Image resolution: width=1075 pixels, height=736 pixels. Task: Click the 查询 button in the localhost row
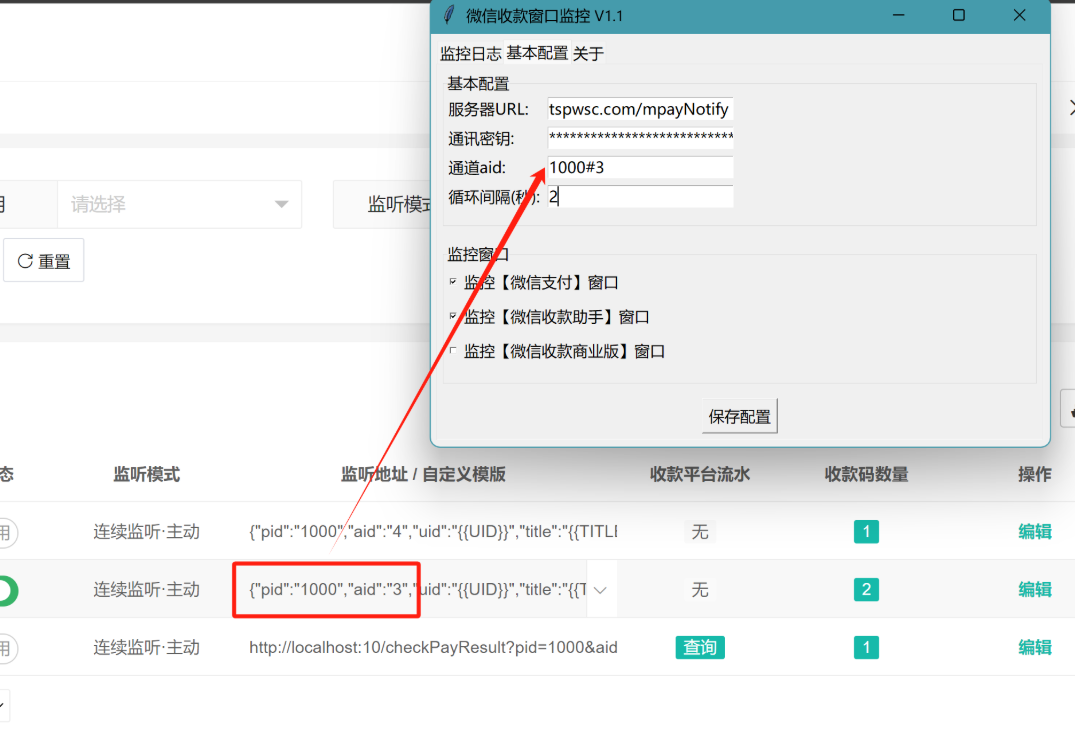coord(700,648)
